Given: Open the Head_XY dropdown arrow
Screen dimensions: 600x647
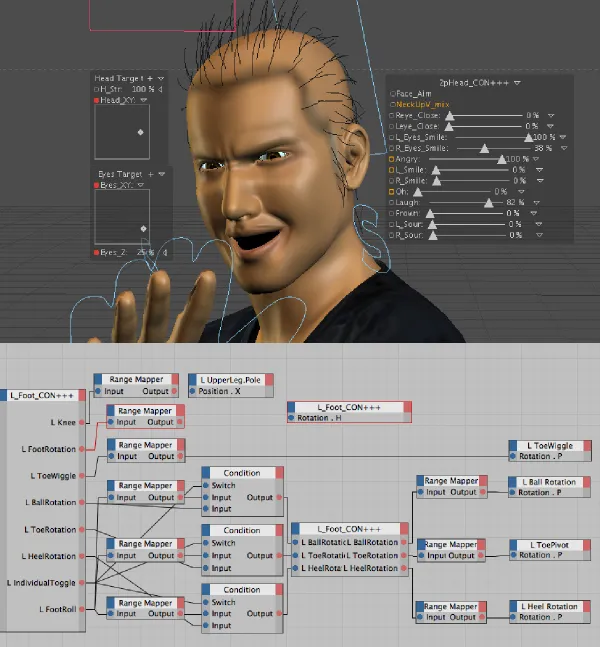Looking at the screenshot, I should [144, 100].
